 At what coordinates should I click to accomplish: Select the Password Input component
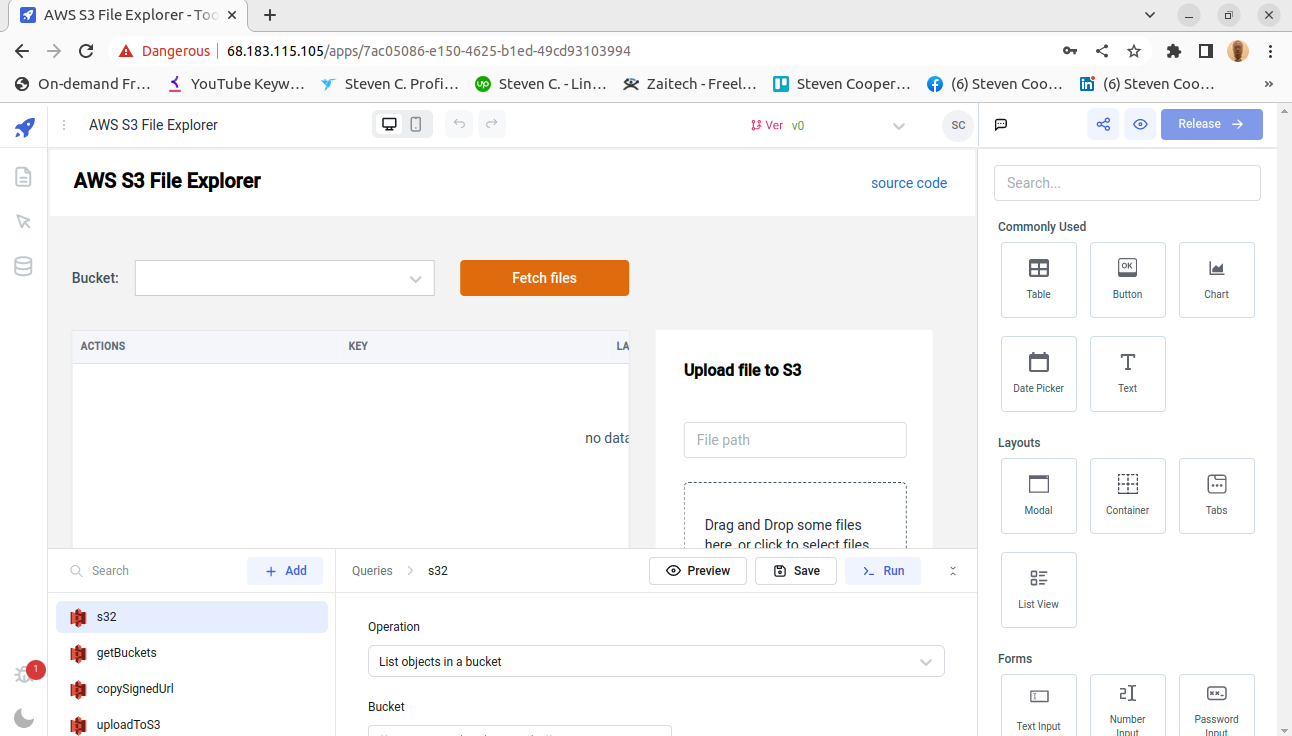pos(1217,706)
